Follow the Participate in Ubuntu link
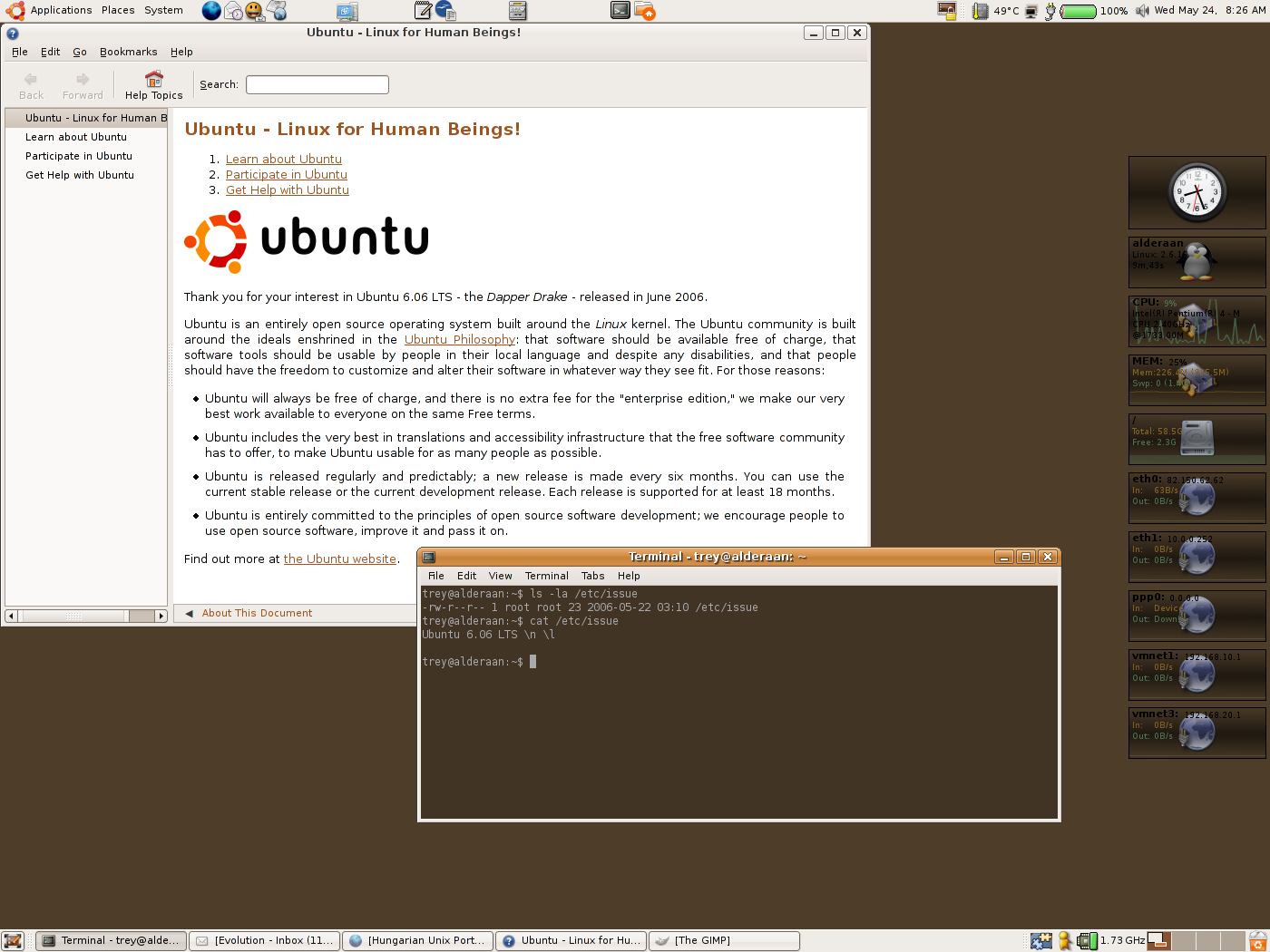The width and height of the screenshot is (1270, 952). [x=286, y=174]
